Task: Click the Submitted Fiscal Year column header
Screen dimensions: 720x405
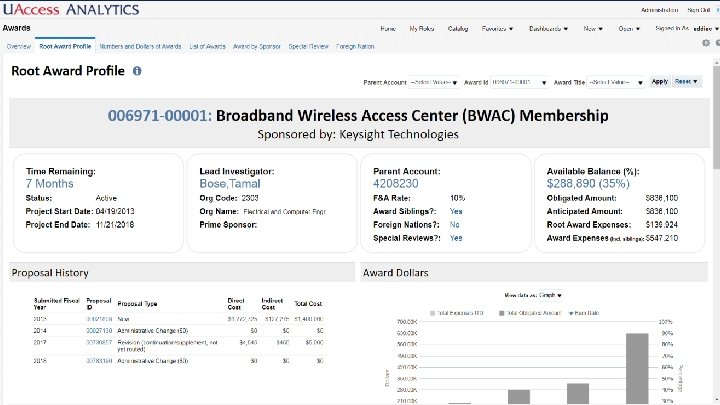Action: click(56, 304)
